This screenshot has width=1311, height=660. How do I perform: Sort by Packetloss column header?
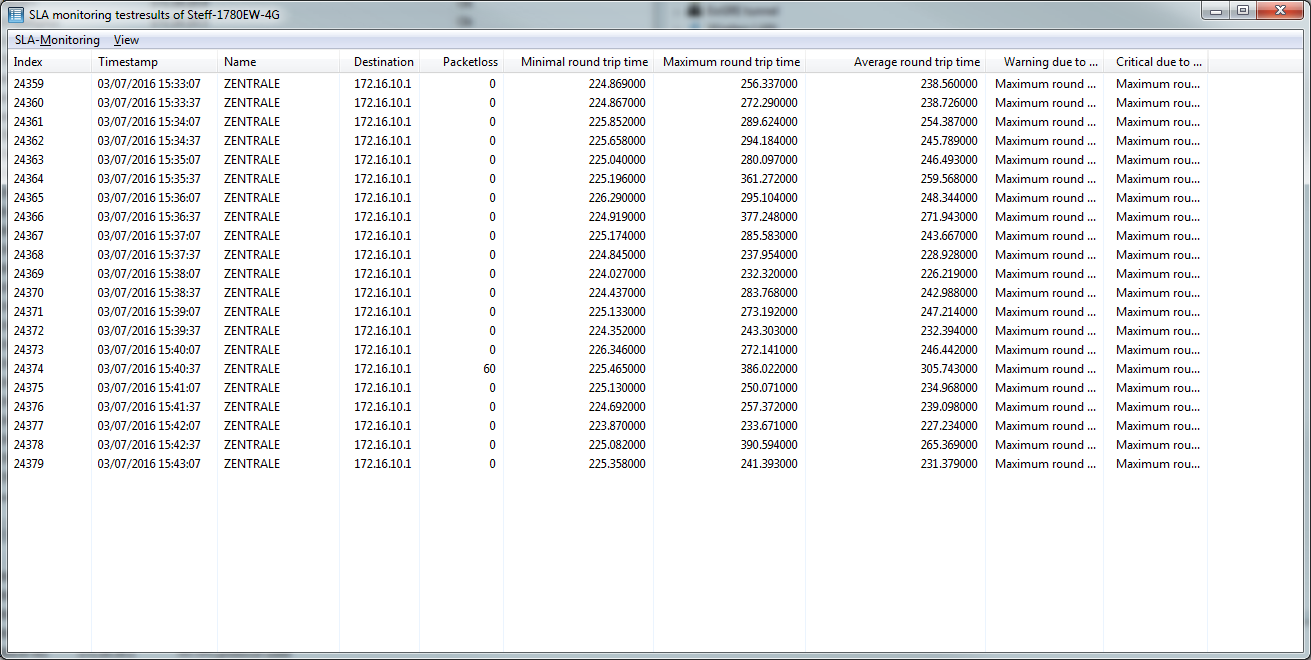coord(470,62)
